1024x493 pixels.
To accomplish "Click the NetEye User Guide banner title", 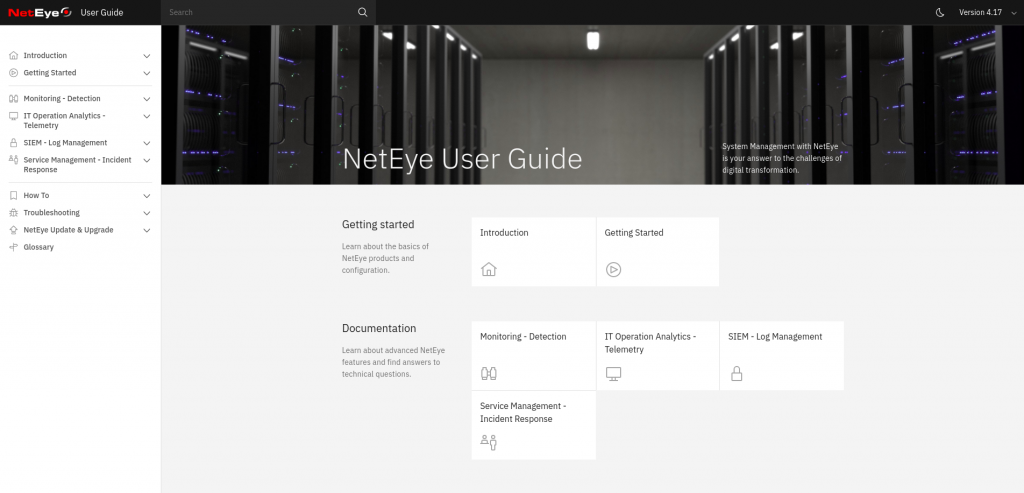I will (462, 159).
